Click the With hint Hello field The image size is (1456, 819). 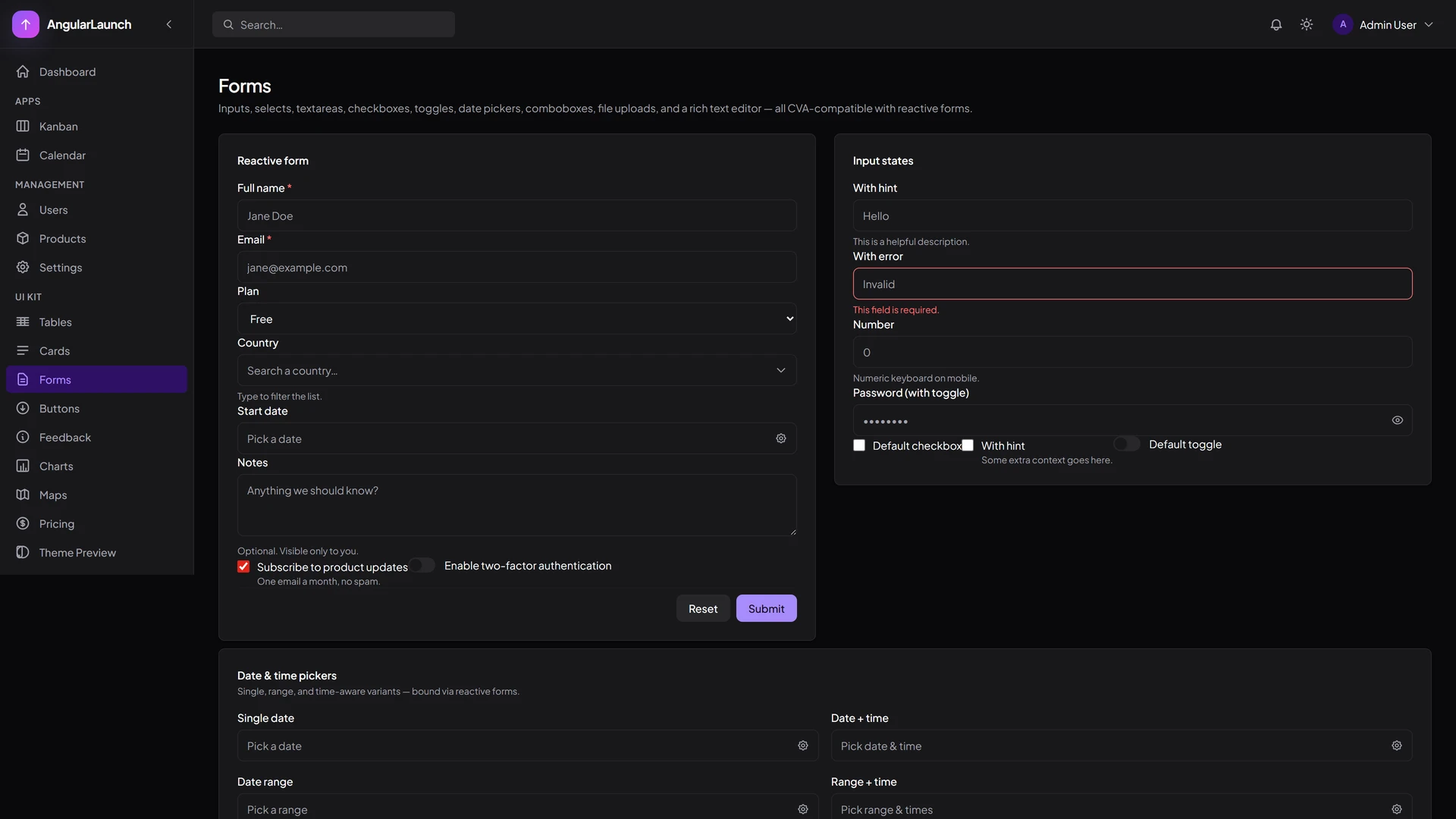point(1133,215)
